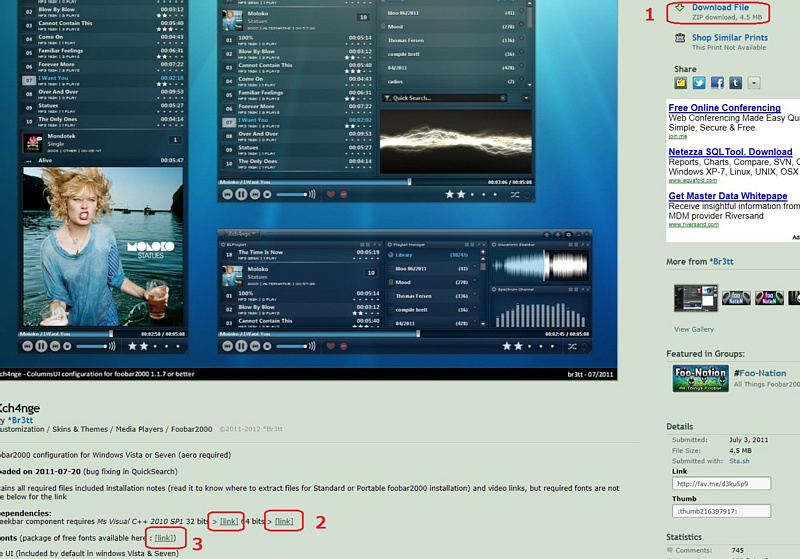Open dropdown right of Quick Search
800x559 pixels.
[526, 98]
